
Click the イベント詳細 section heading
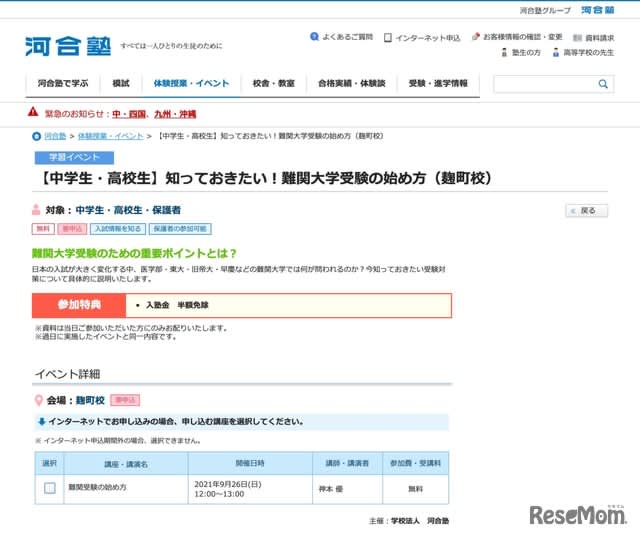click(68, 374)
